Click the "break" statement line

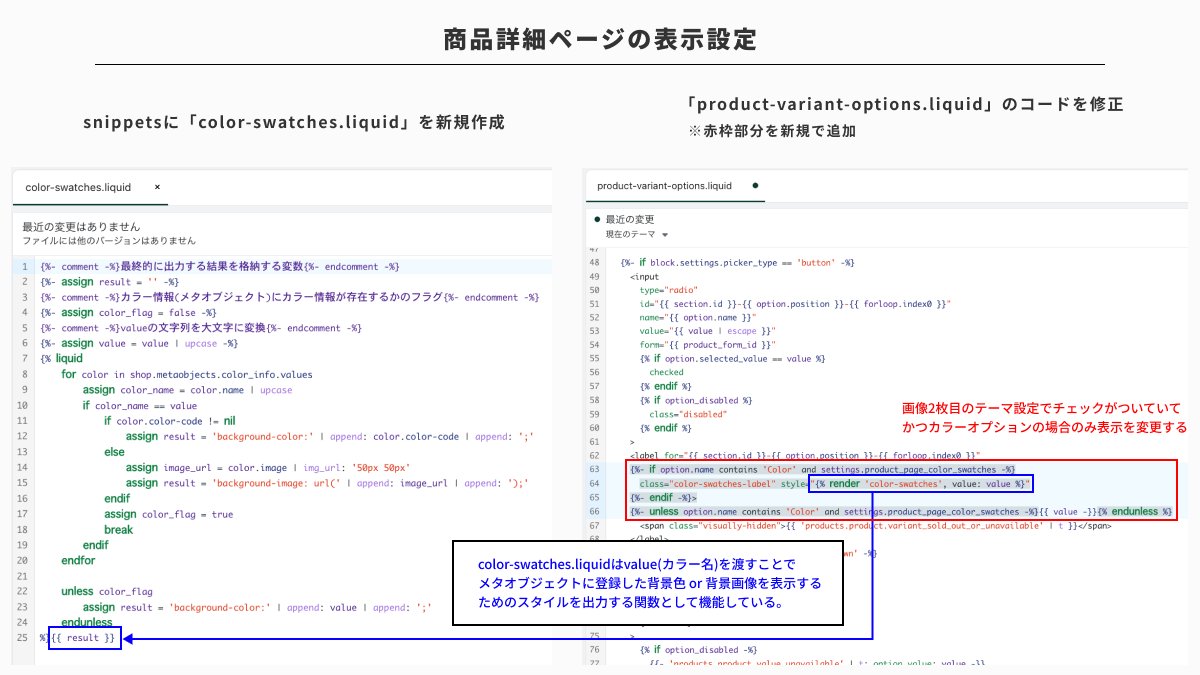point(119,529)
